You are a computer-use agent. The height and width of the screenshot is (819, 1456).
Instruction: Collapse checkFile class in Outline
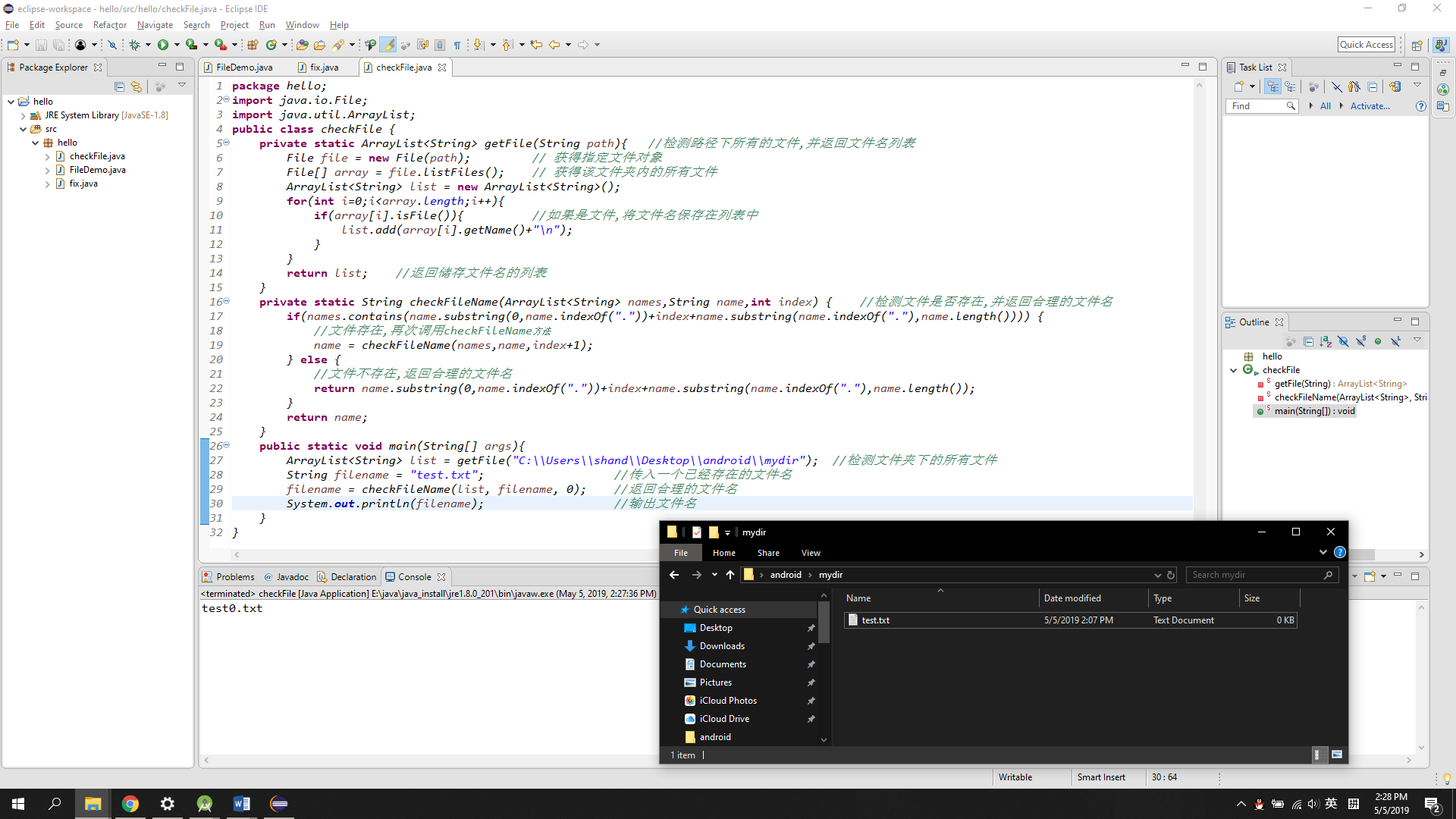tap(1234, 370)
